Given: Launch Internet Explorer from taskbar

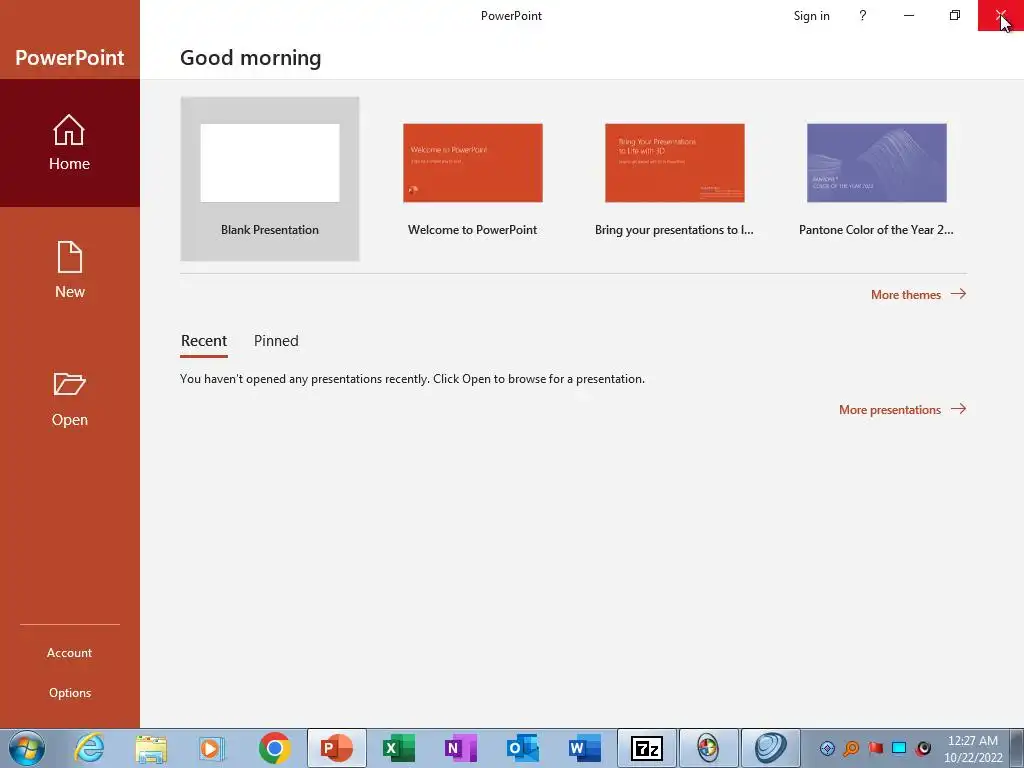Looking at the screenshot, I should point(89,748).
